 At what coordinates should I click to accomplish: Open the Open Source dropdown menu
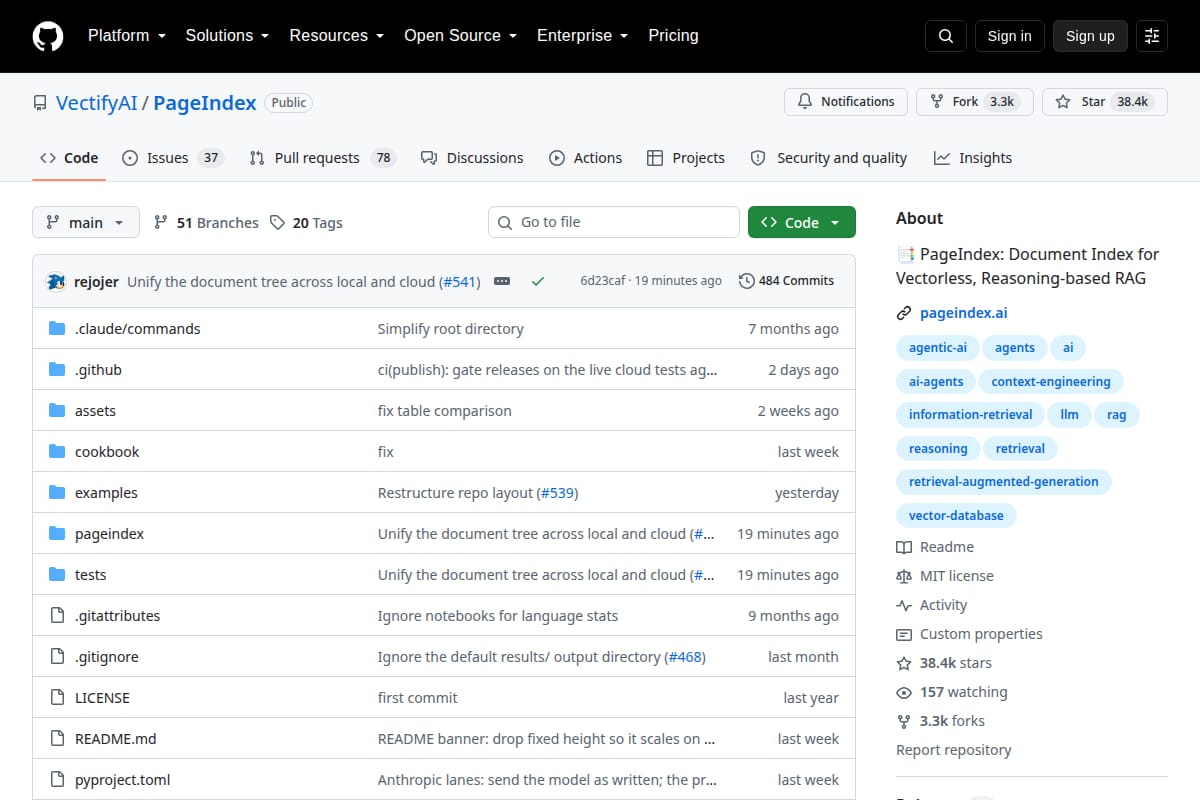pos(460,36)
